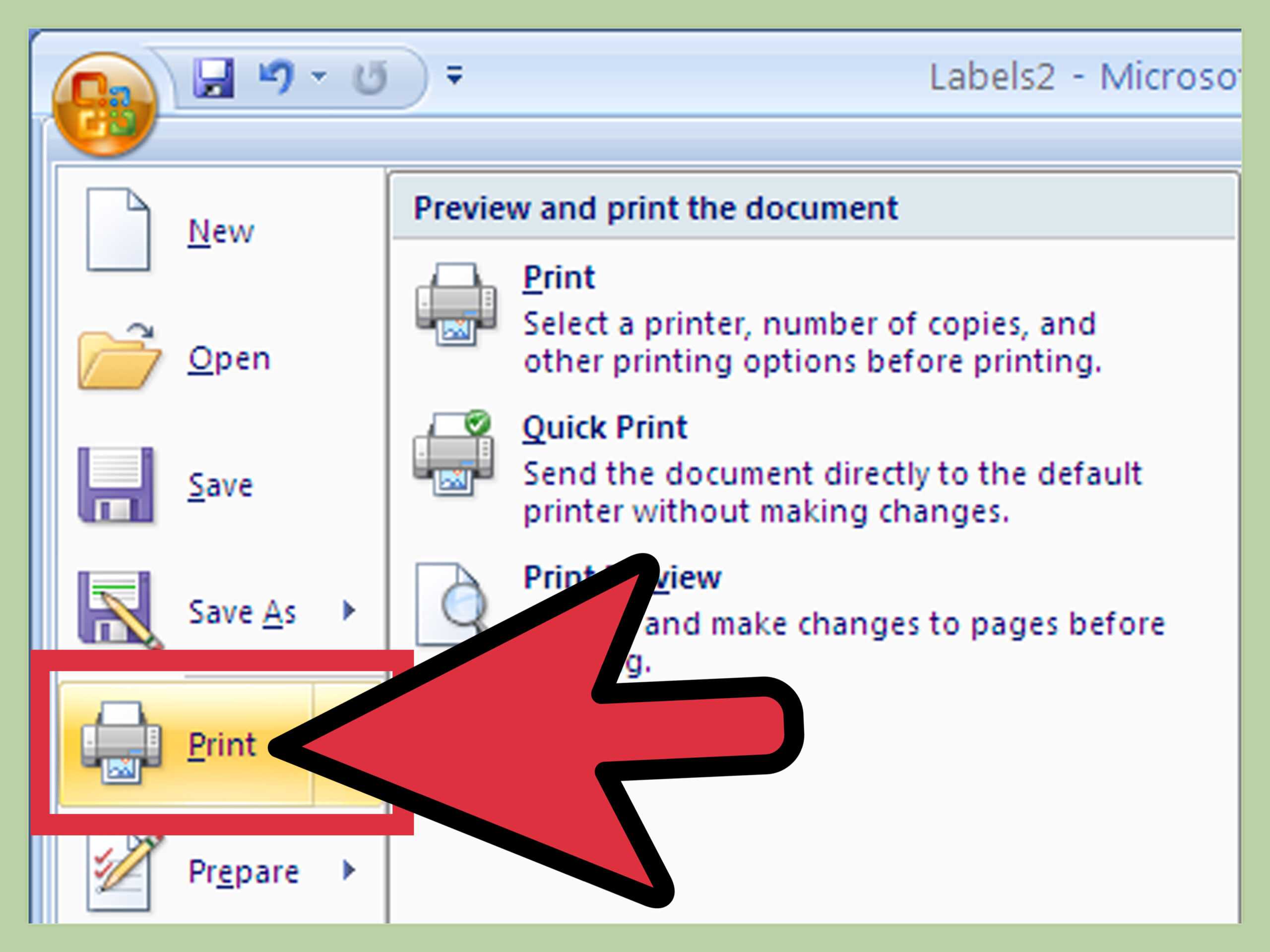1270x952 pixels.
Task: Click the Quick Print heading
Action: pos(605,427)
